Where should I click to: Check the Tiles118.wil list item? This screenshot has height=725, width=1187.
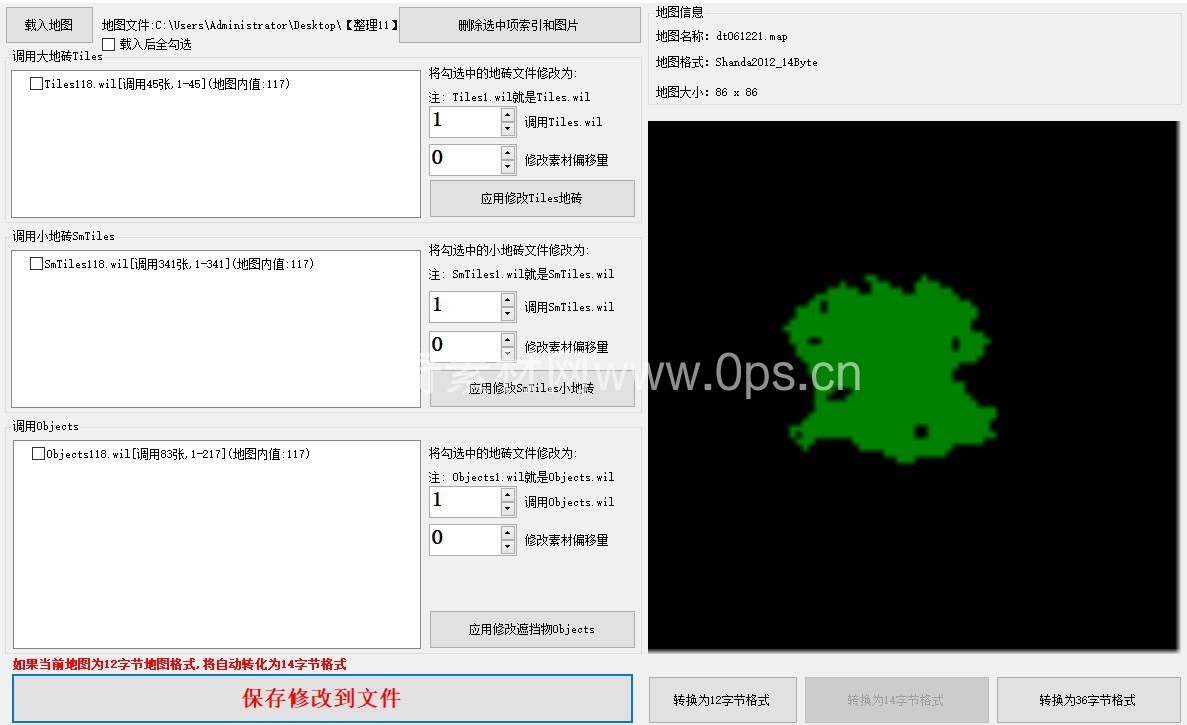click(x=37, y=85)
